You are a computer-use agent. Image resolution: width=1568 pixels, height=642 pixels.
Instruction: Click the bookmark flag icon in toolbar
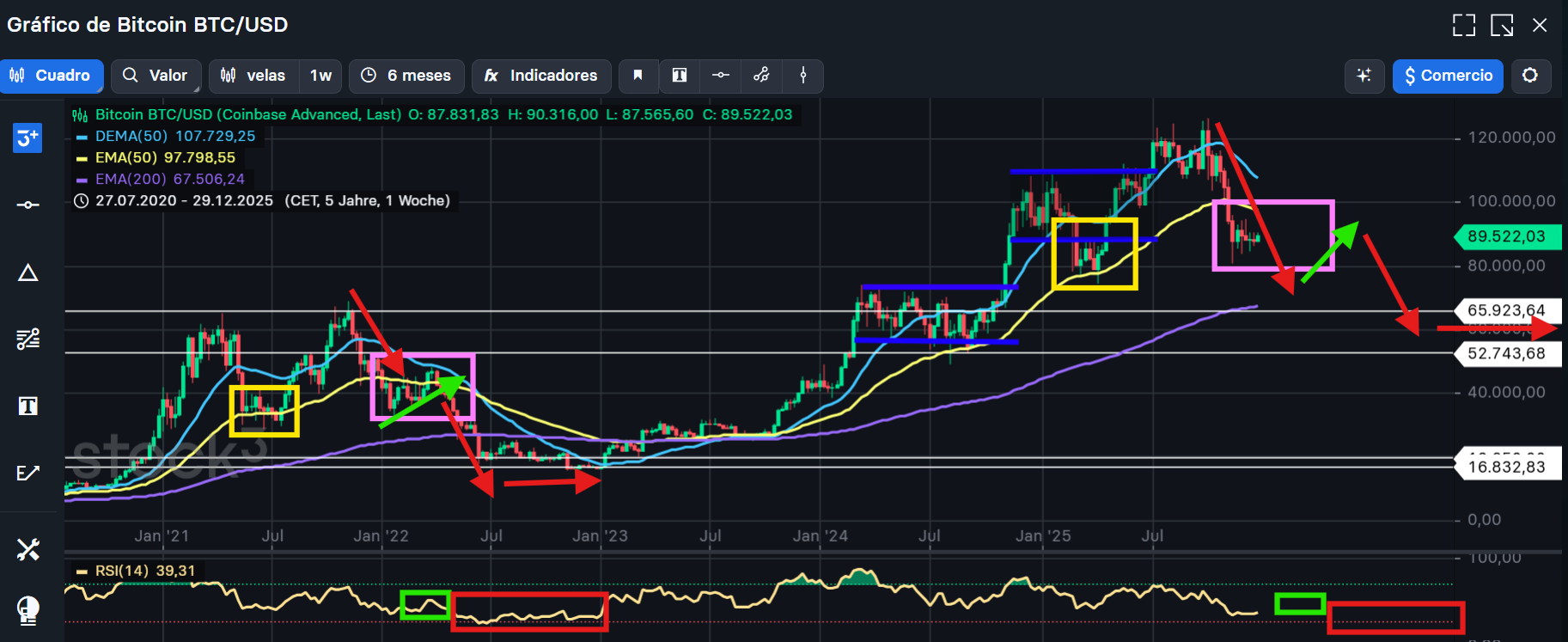tap(638, 76)
